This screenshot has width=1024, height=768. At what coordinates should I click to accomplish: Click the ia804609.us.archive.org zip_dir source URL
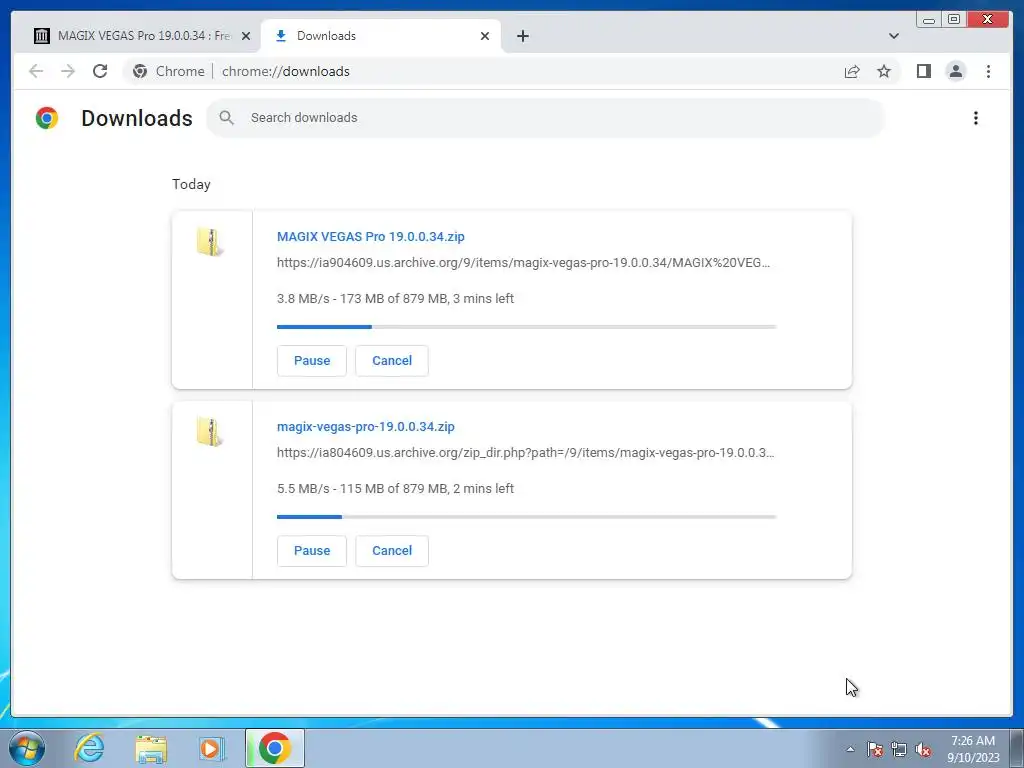[x=525, y=453]
